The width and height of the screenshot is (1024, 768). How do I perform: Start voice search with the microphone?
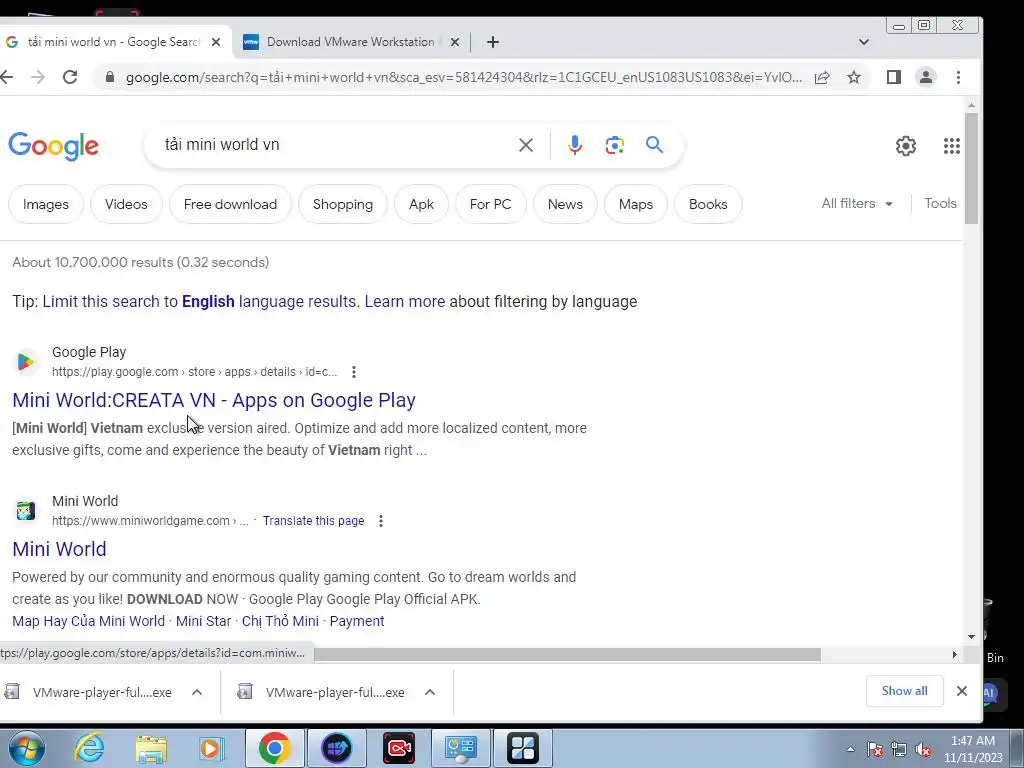click(x=575, y=145)
